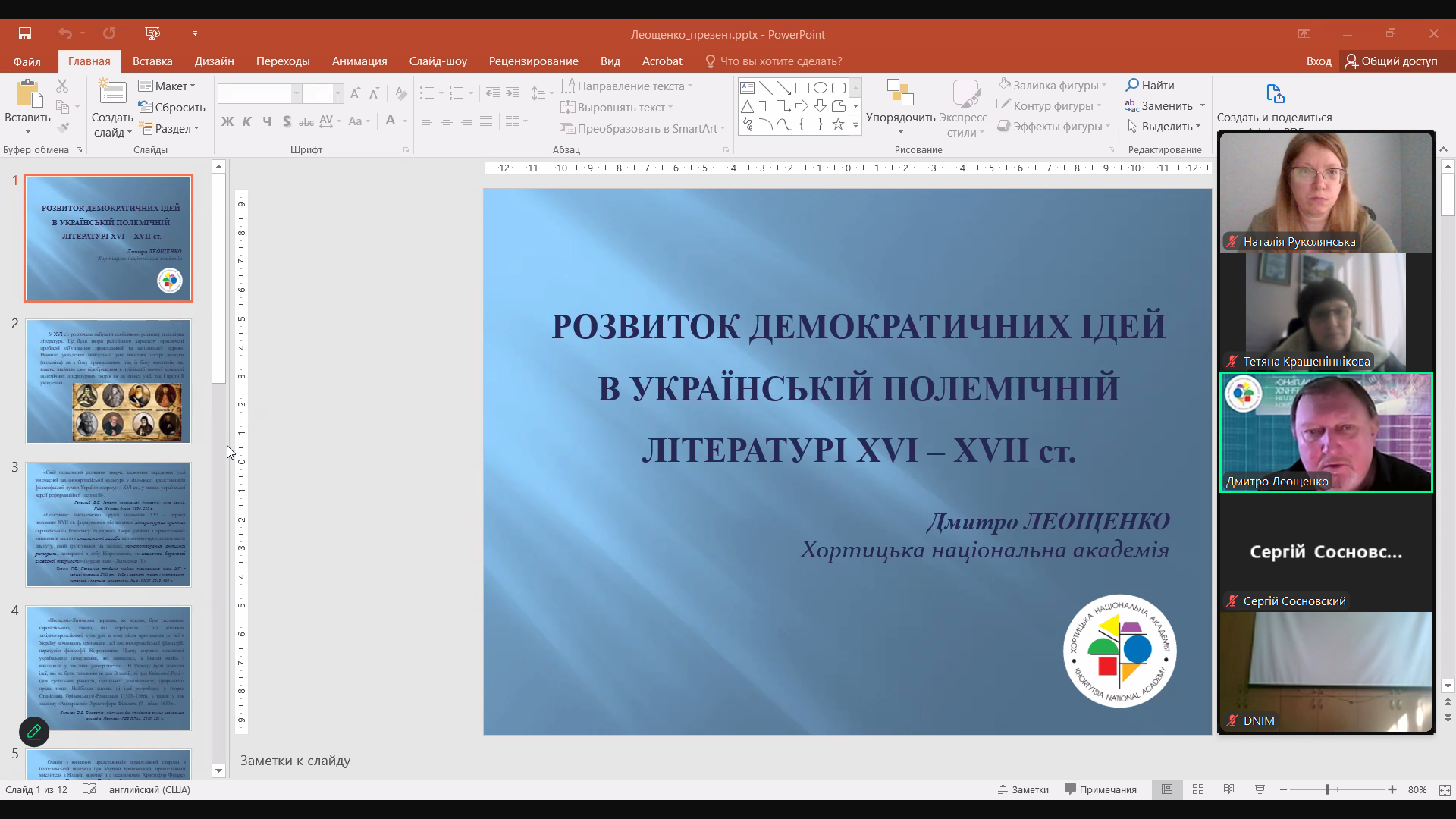
Task: Start slideshow from status bar icon
Action: [1260, 789]
